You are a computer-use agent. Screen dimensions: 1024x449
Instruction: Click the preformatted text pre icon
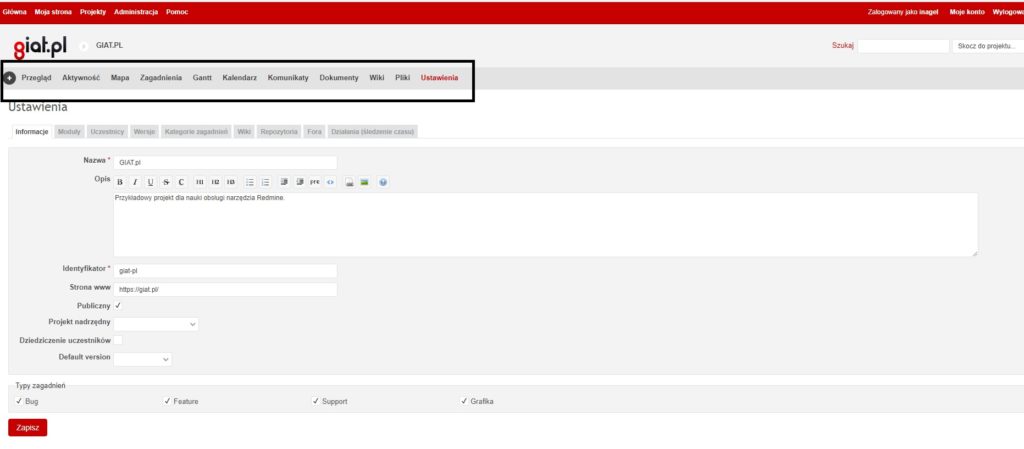[x=315, y=182]
